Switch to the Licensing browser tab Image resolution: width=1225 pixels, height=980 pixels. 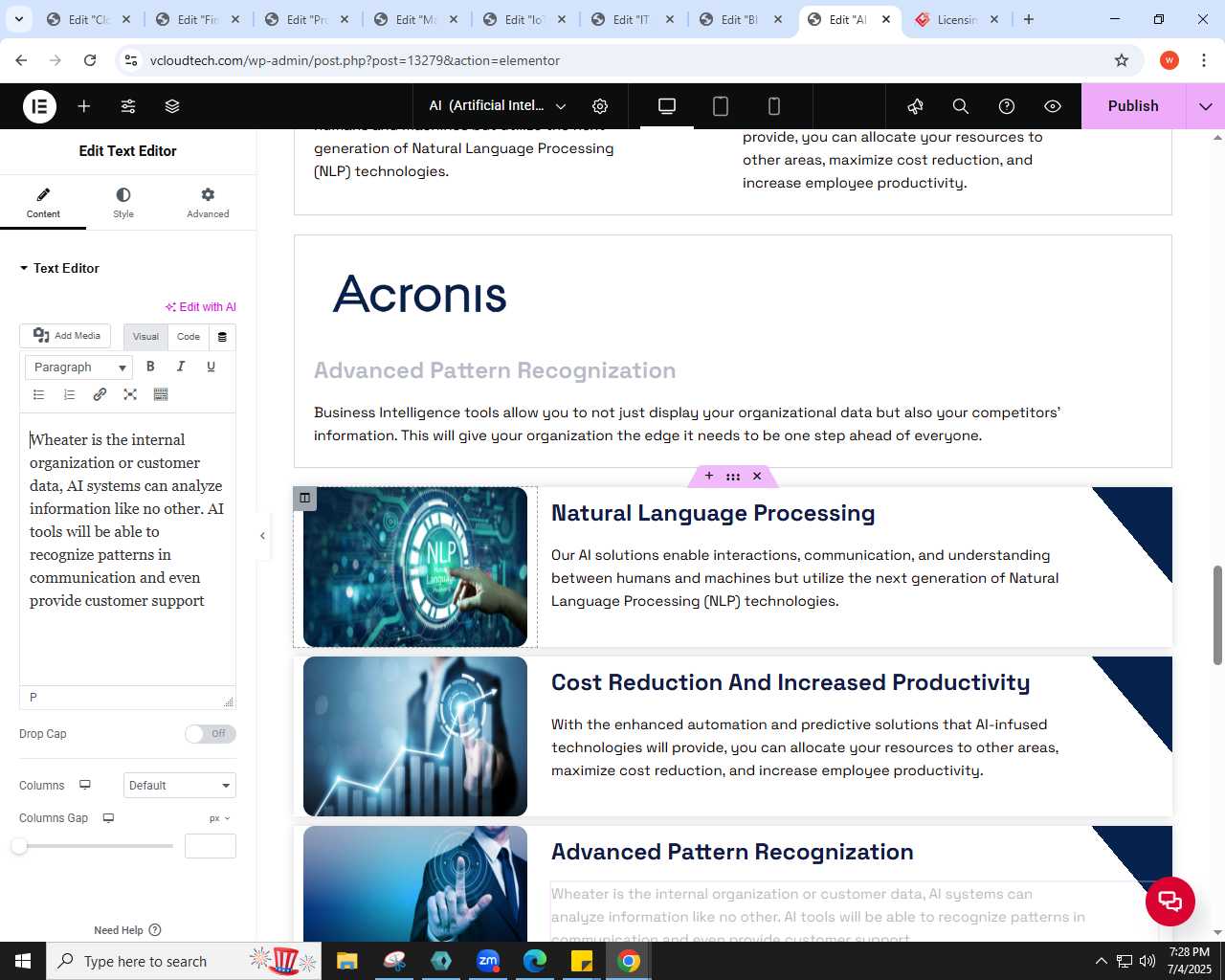pos(956,19)
